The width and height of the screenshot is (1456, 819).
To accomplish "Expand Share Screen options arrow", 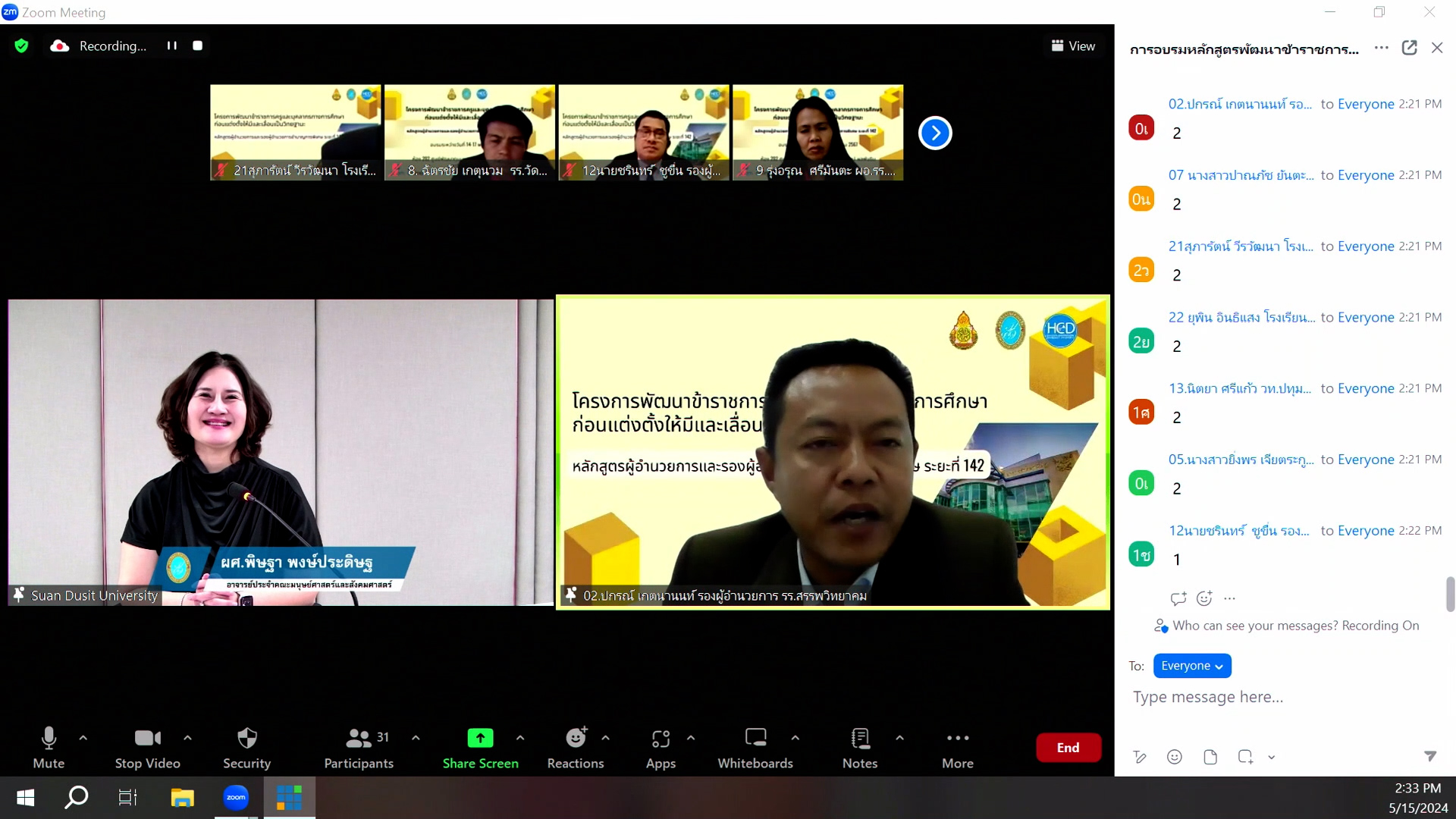I will click(520, 738).
